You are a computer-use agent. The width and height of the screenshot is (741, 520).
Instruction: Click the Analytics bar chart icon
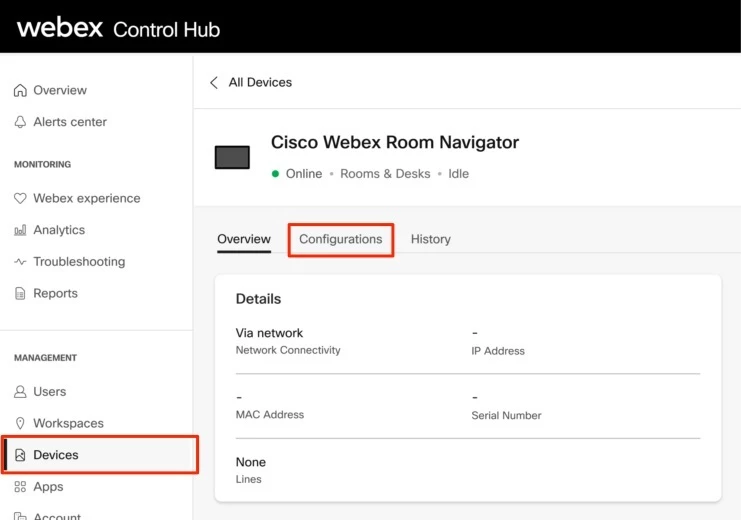20,230
